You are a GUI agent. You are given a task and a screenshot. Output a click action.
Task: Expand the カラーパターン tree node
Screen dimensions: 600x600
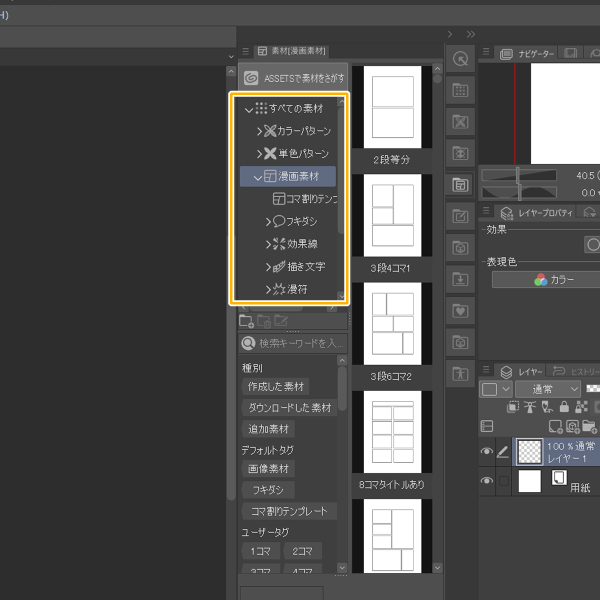[x=259, y=132]
